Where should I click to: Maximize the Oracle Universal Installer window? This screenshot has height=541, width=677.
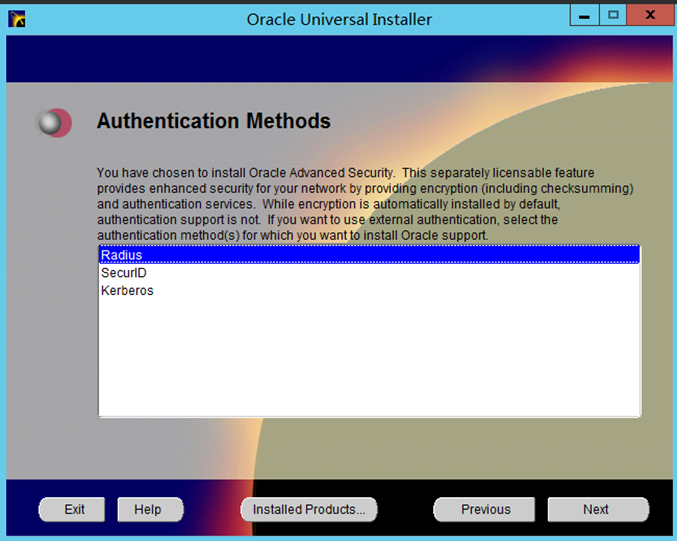pyautogui.click(x=613, y=15)
